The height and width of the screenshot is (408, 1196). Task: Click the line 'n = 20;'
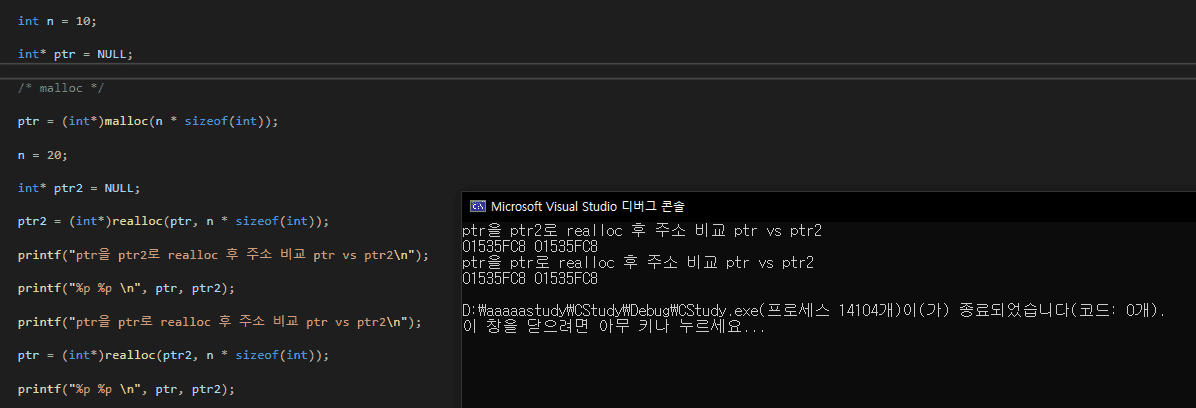pyautogui.click(x=43, y=155)
